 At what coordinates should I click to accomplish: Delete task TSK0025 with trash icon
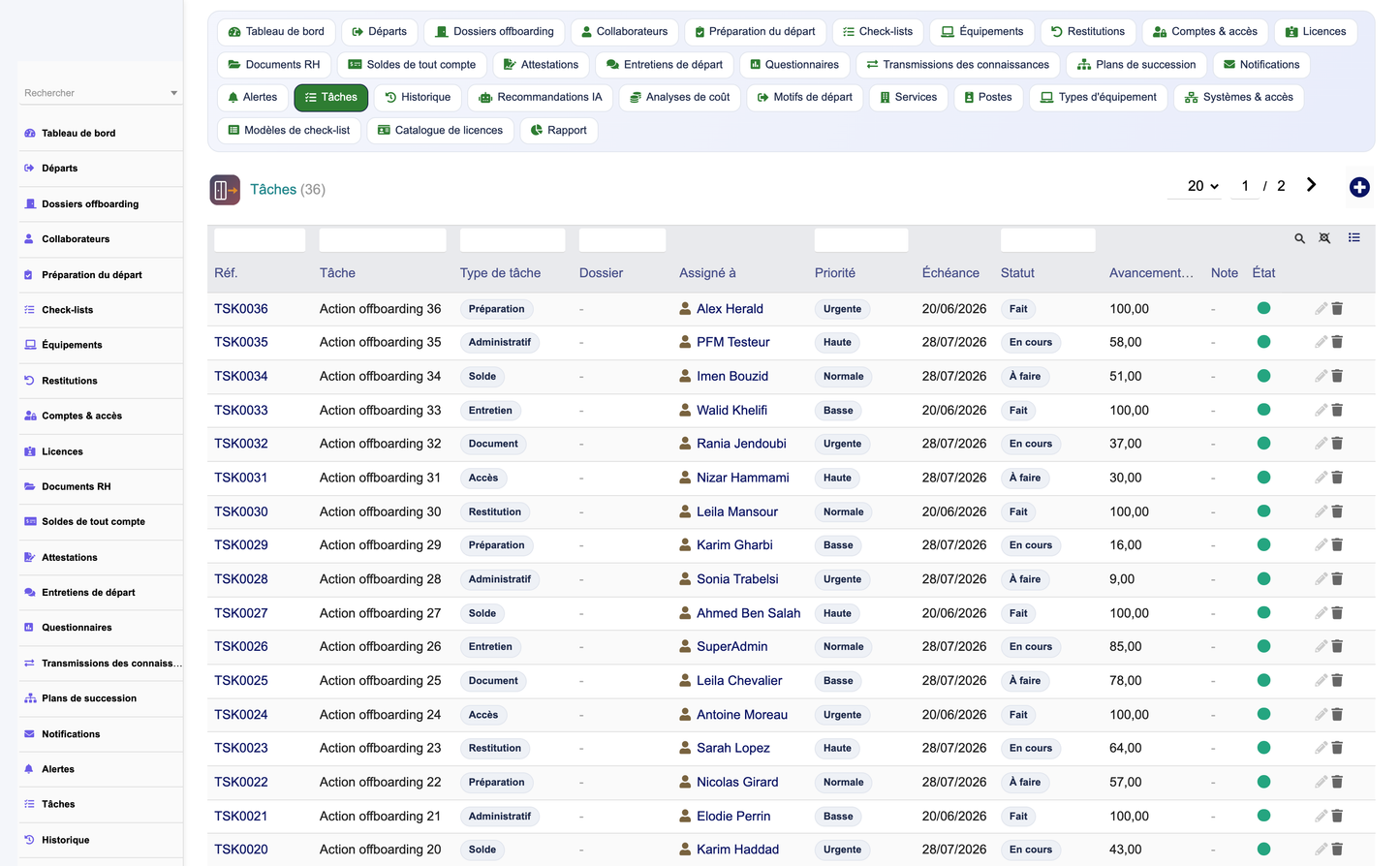tap(1337, 681)
